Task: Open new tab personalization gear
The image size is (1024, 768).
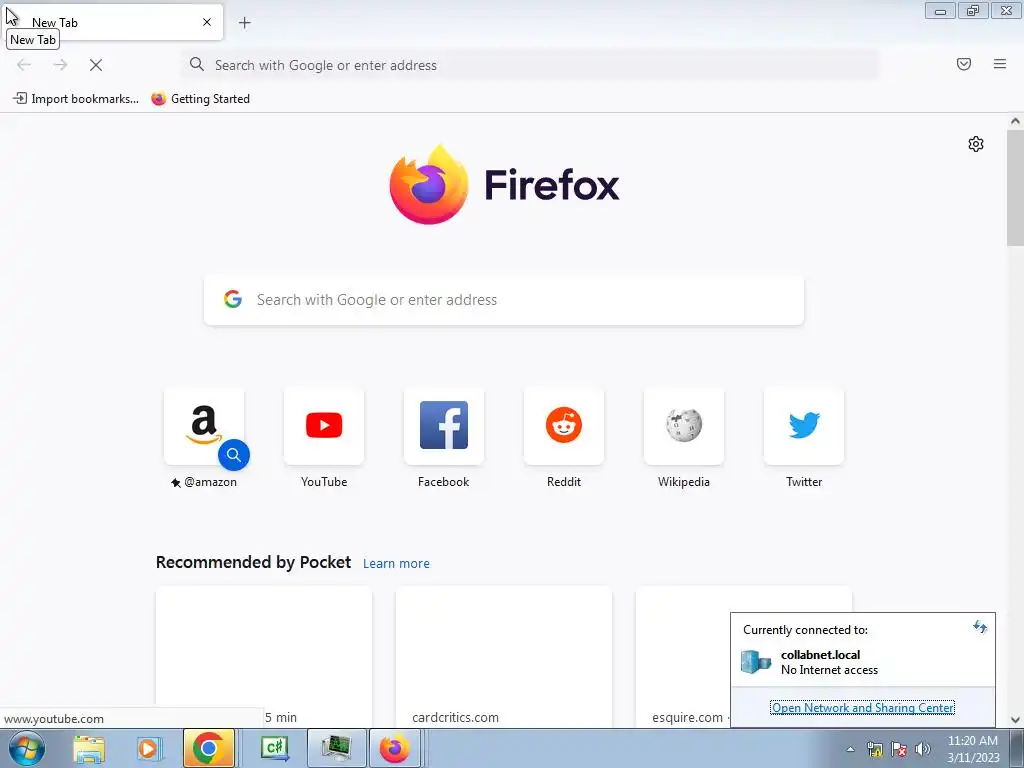Action: pyautogui.click(x=976, y=144)
